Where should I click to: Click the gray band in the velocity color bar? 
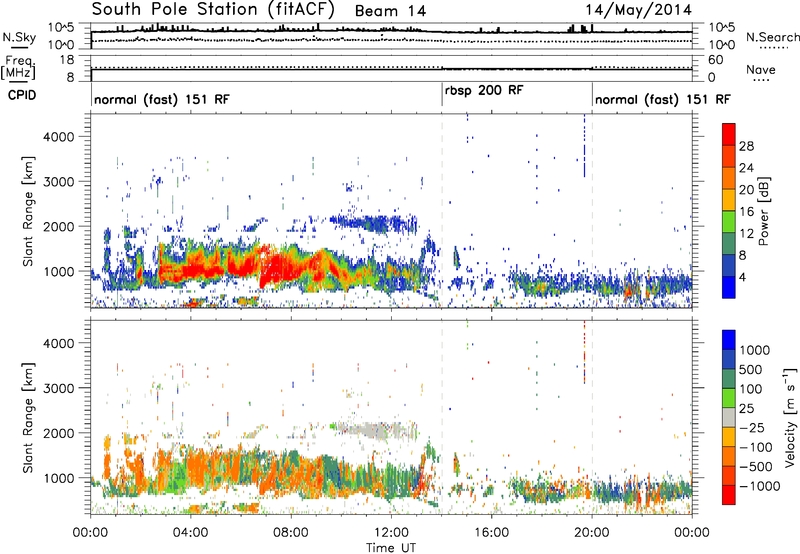point(729,418)
